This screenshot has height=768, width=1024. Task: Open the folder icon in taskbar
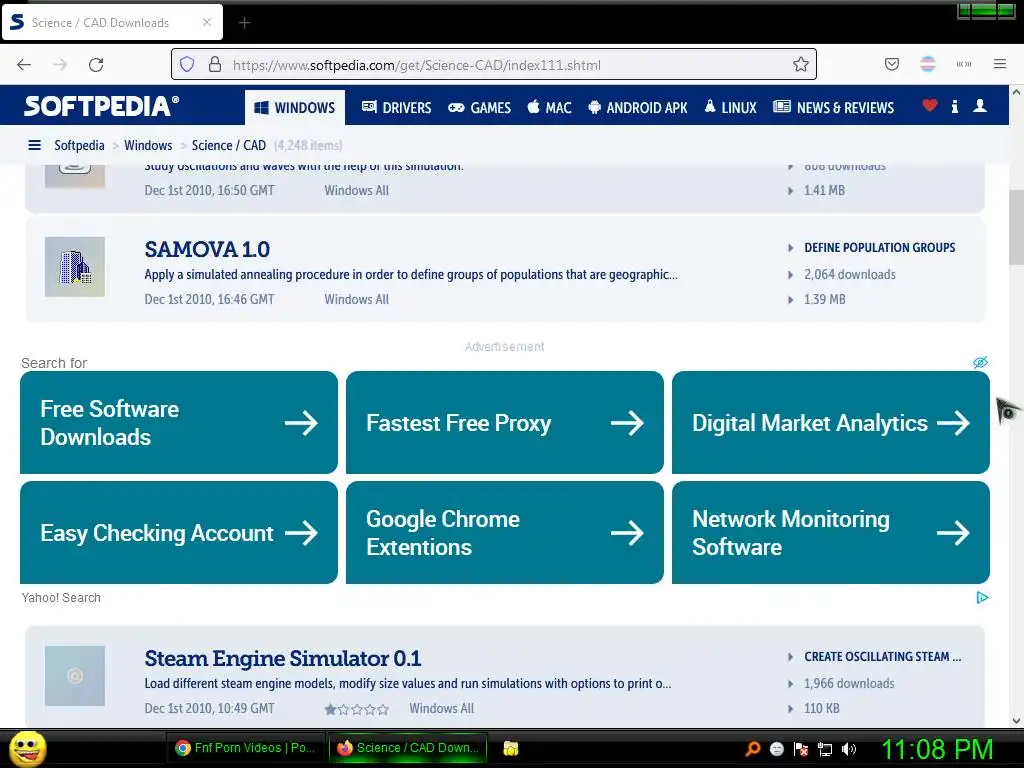coord(511,748)
